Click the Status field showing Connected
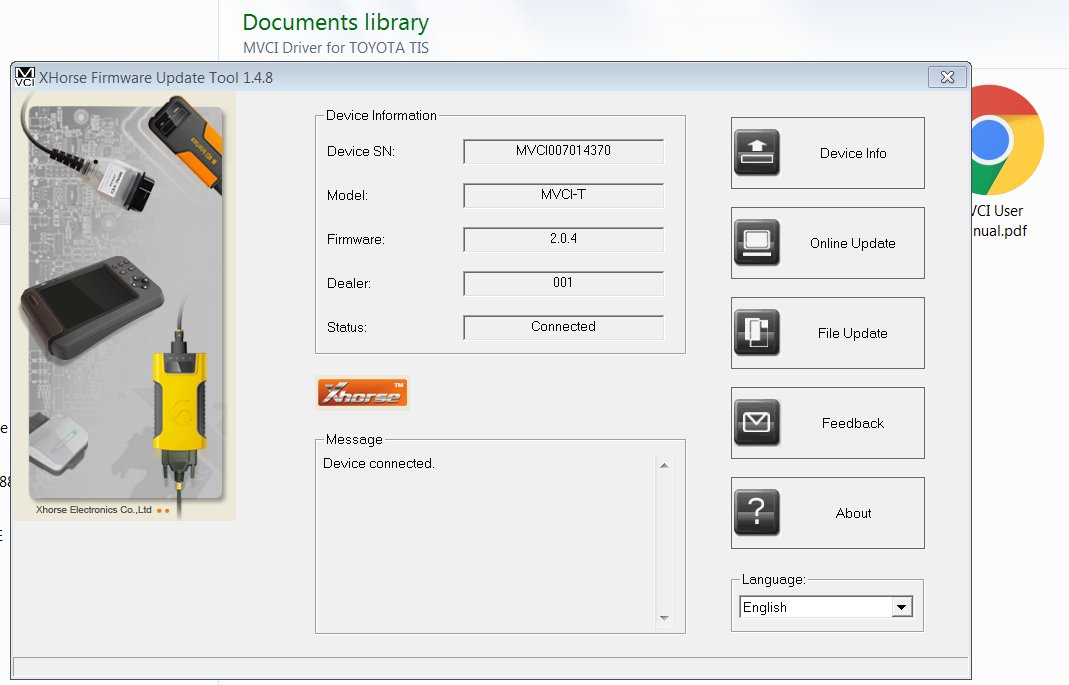 pos(563,327)
